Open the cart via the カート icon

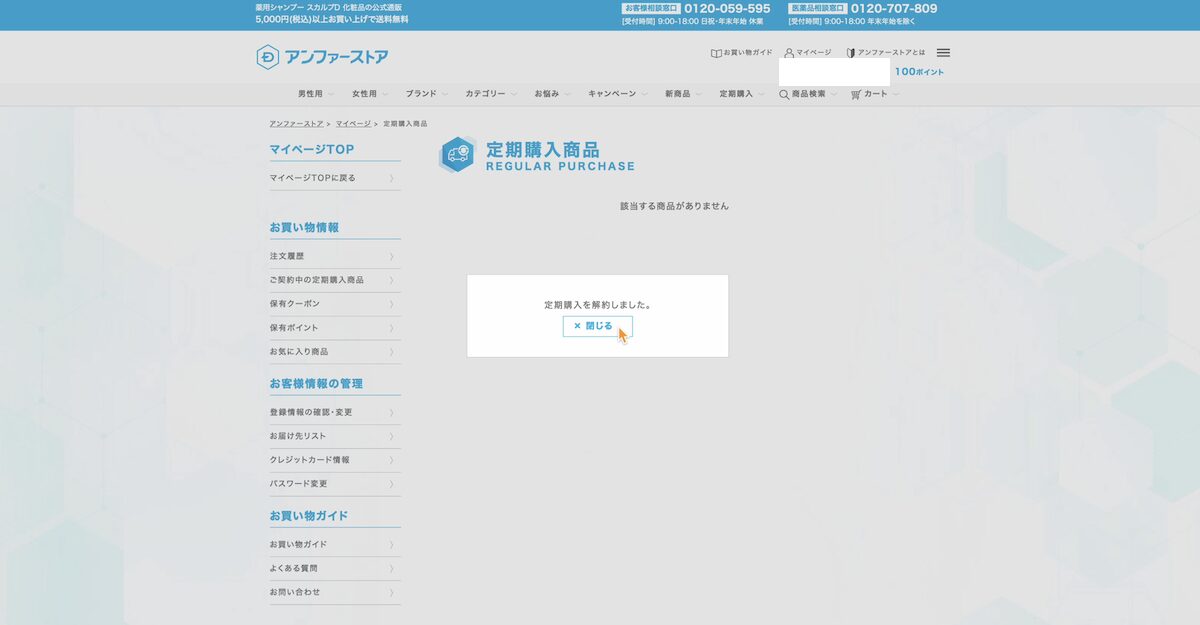(855, 93)
